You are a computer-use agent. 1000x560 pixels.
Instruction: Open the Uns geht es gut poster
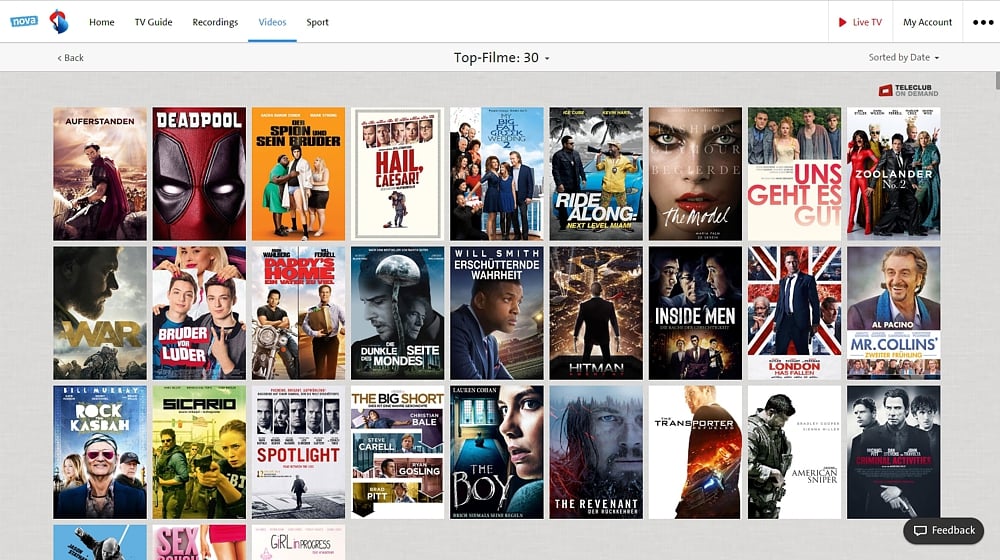(795, 173)
